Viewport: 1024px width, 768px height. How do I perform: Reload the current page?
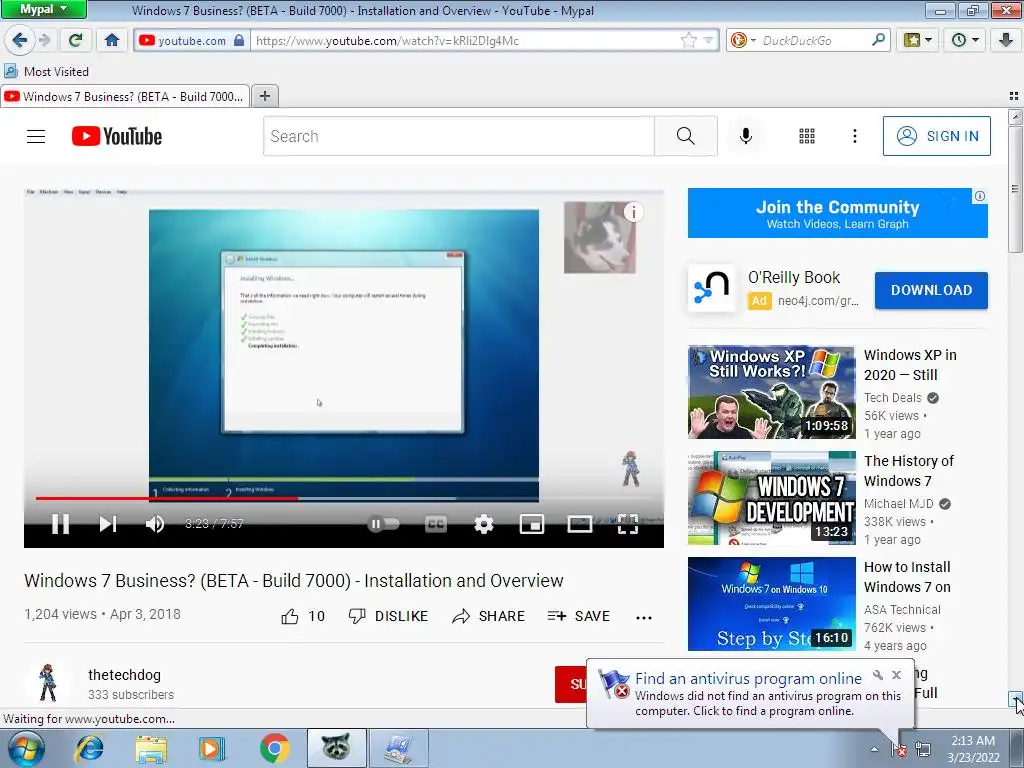[75, 40]
